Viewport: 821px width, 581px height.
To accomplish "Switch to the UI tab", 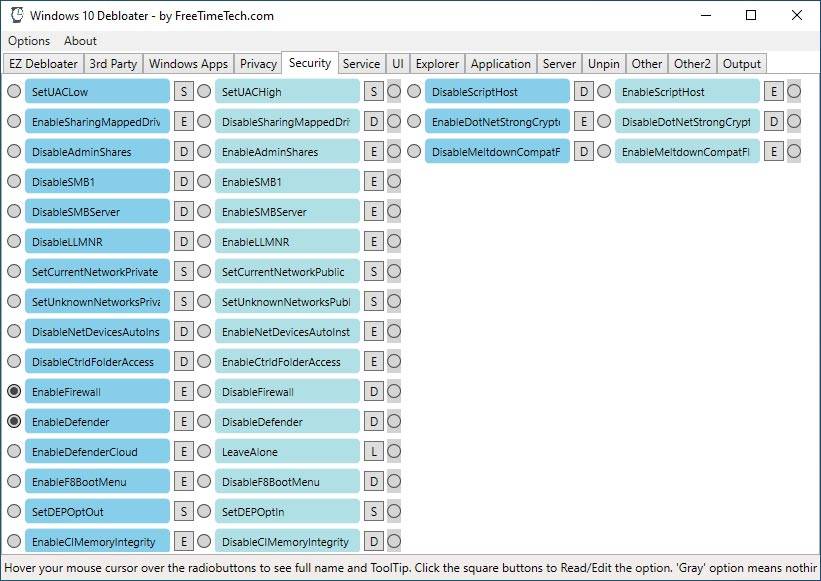I will point(398,64).
